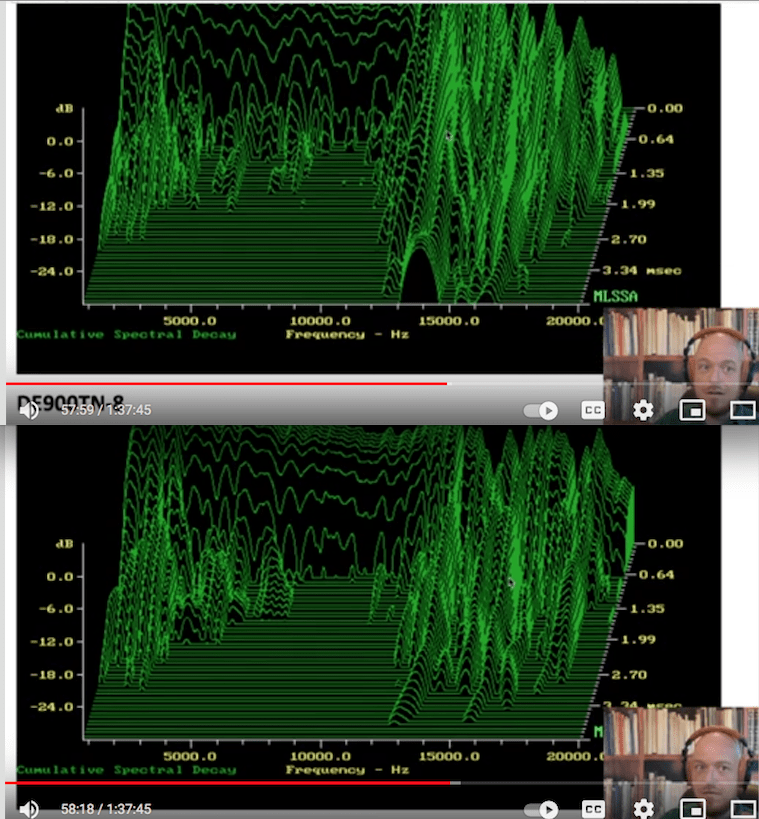Click 'Cumulative Spectral Decay' label in upper plot
759x819 pixels.
coord(126,334)
